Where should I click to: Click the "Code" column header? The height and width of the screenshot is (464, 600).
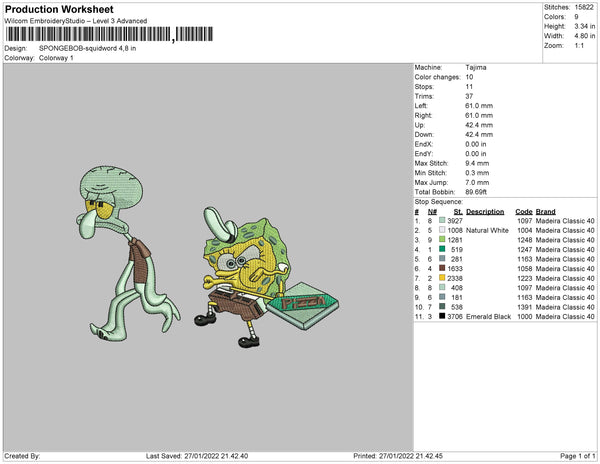524,212
